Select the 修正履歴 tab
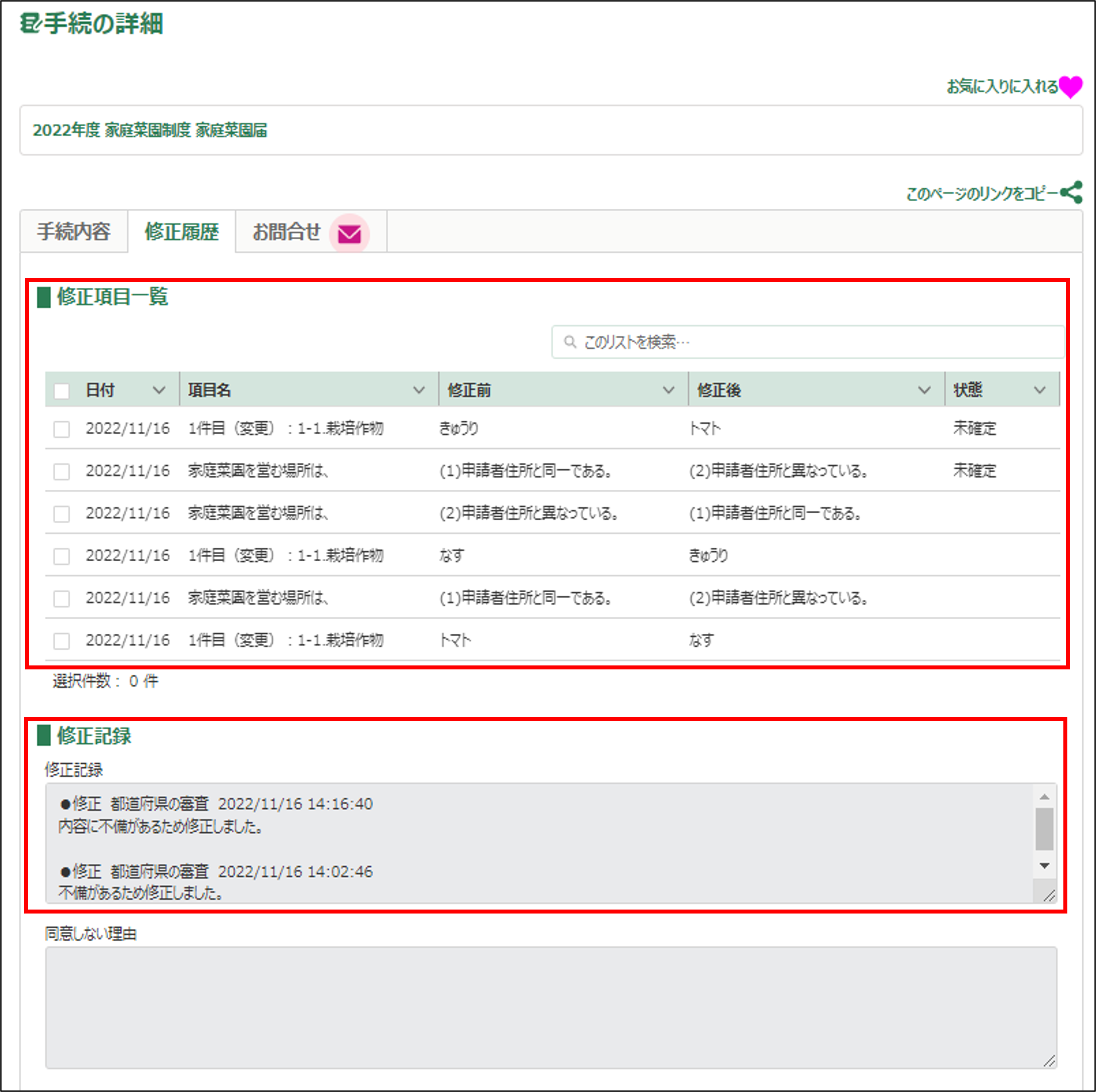This screenshot has height=1092, width=1096. tap(182, 232)
